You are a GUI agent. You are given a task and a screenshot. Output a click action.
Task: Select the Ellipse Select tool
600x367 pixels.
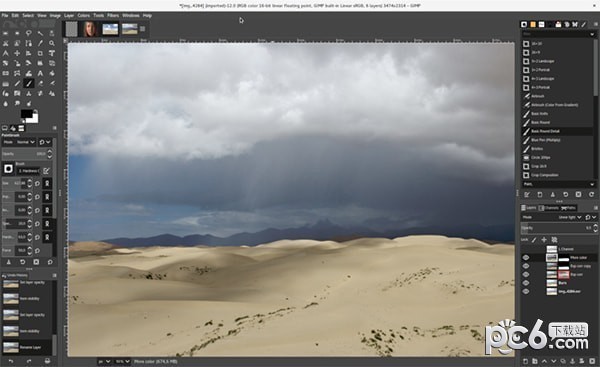click(x=17, y=33)
